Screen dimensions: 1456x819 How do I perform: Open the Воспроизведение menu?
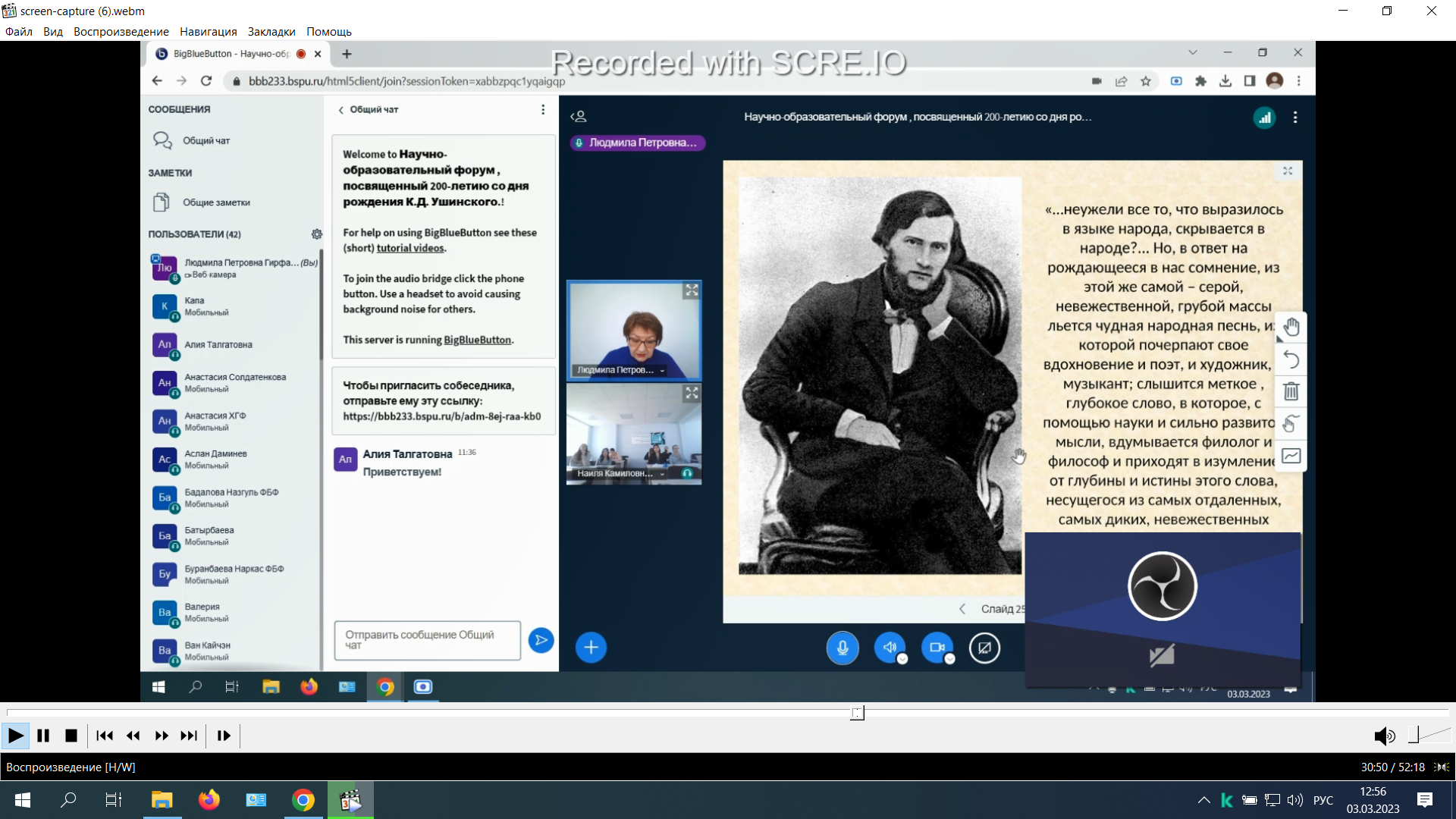click(x=121, y=32)
